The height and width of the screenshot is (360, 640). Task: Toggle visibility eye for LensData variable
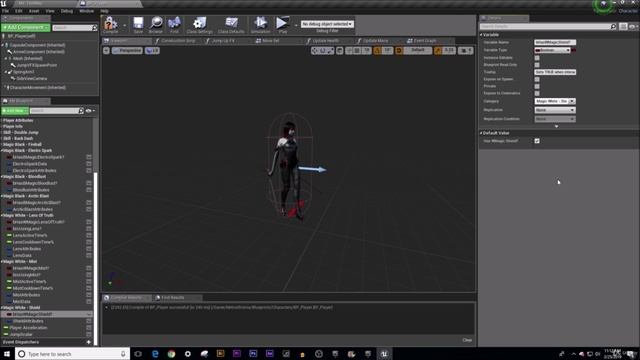pyautogui.click(x=89, y=255)
